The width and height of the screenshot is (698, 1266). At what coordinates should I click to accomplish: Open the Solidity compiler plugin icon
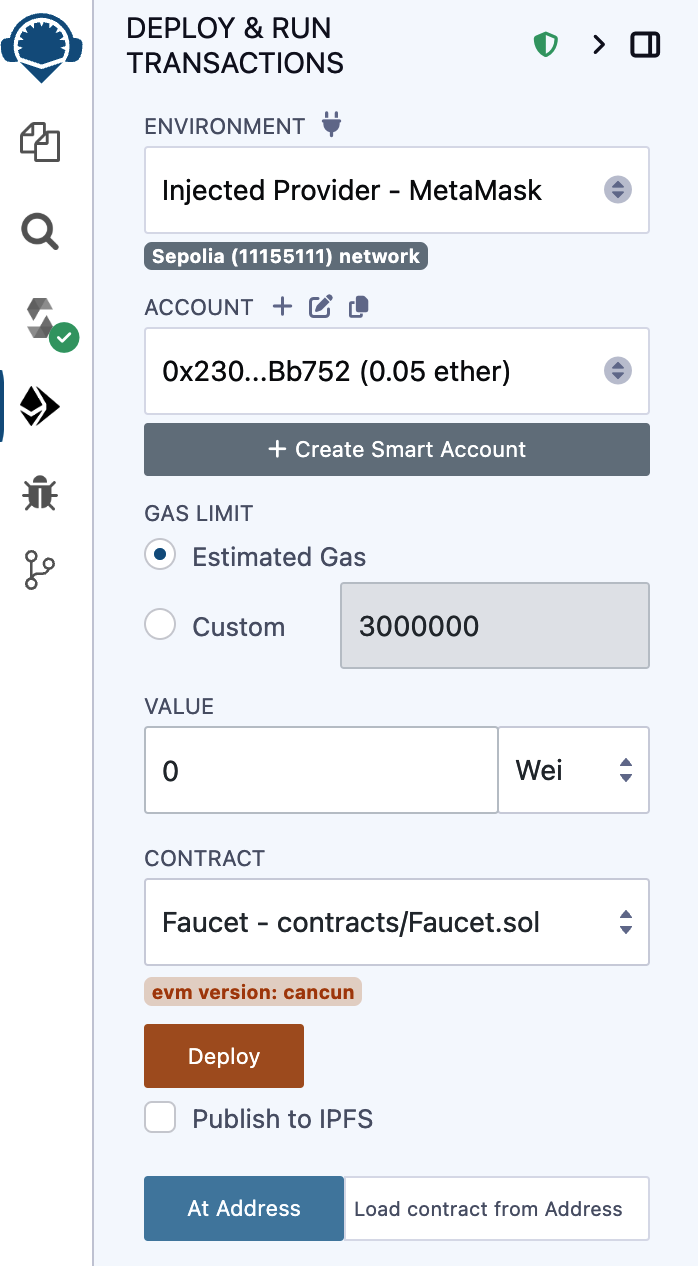click(x=44, y=320)
